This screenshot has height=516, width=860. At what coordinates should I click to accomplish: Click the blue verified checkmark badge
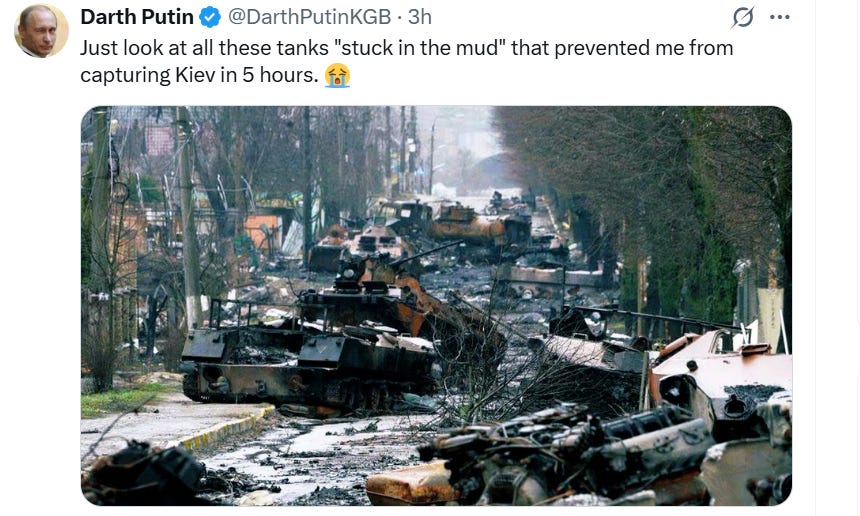coord(210,18)
